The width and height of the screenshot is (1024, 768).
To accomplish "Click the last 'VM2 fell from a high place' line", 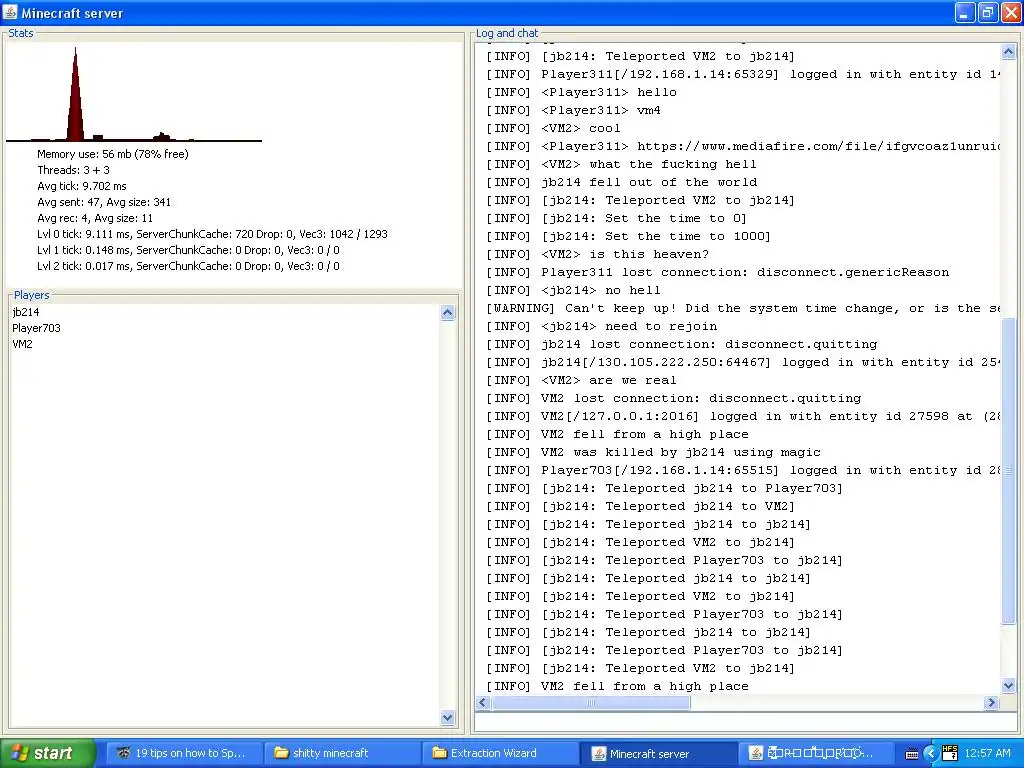I will click(618, 686).
